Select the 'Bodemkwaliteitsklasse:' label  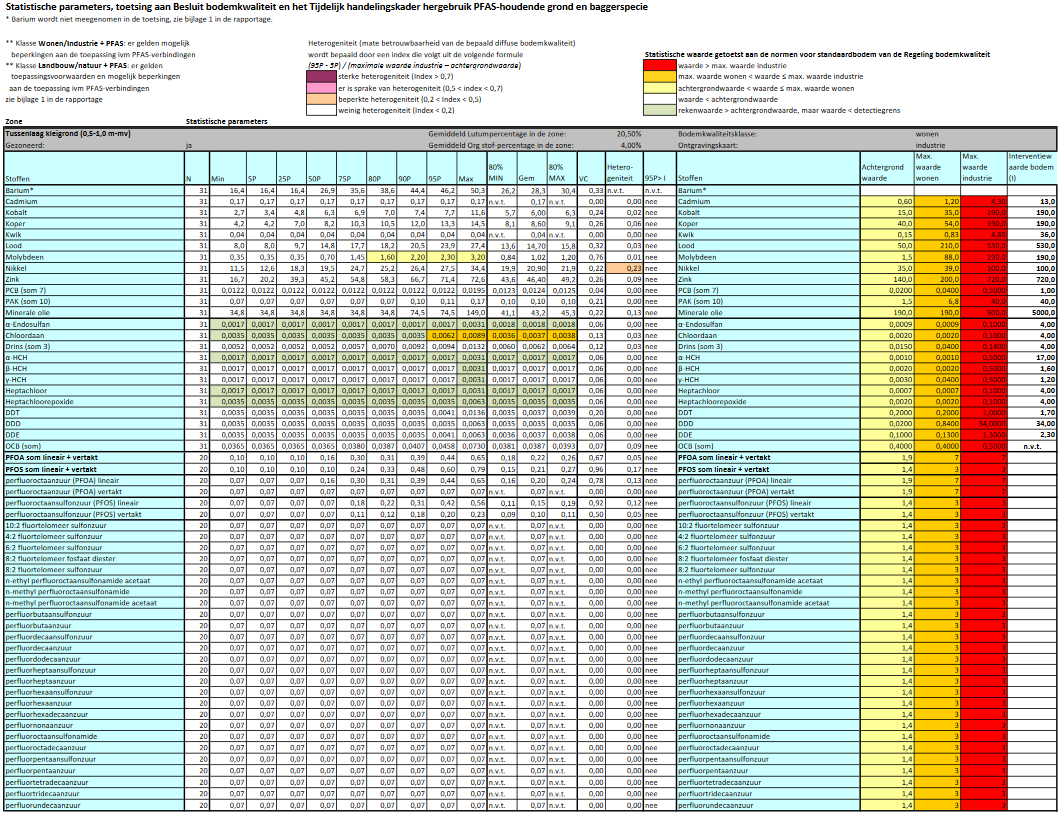tap(722, 133)
